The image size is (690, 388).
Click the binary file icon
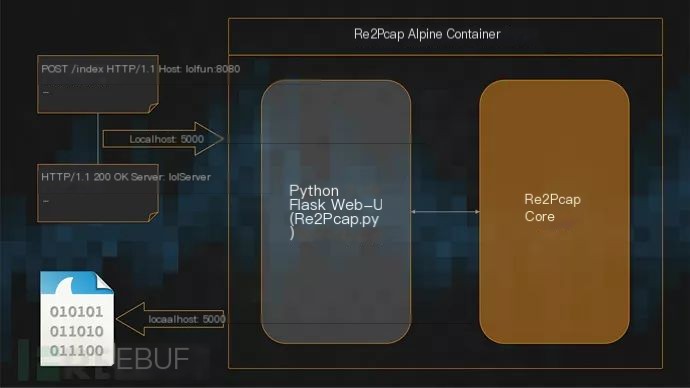point(77,318)
